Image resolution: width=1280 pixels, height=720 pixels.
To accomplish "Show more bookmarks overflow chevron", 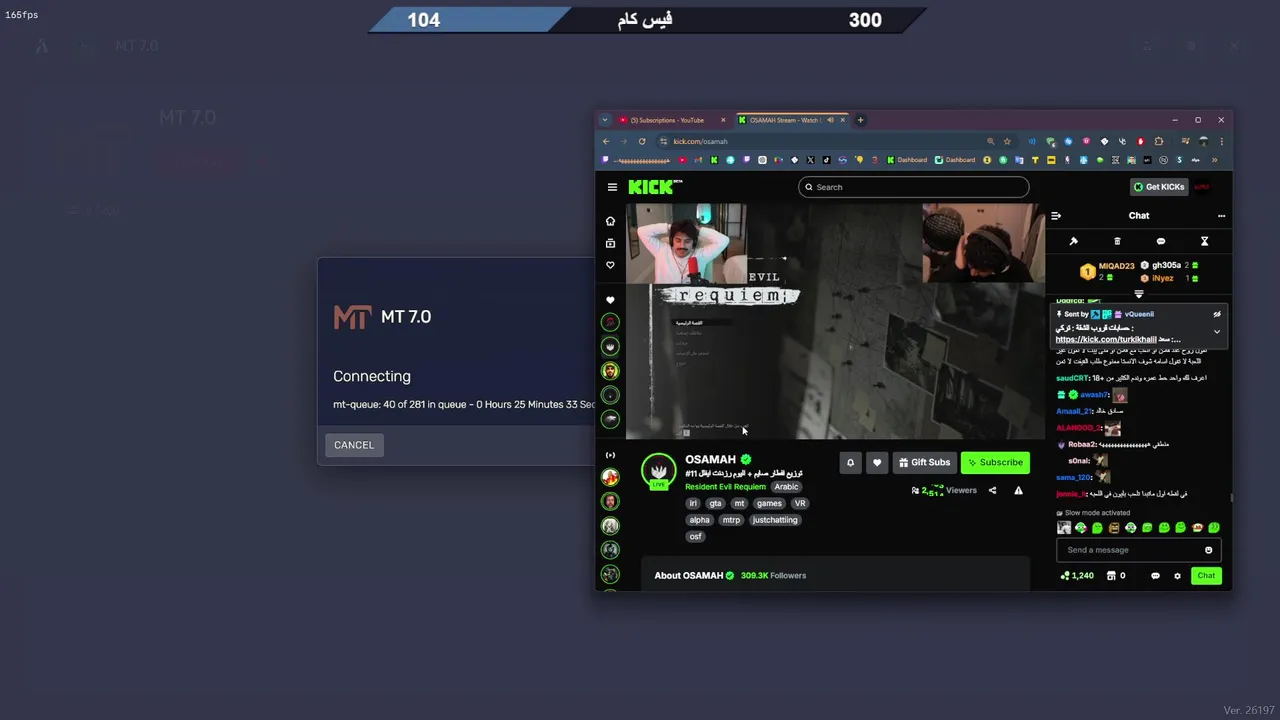I will (1215, 160).
